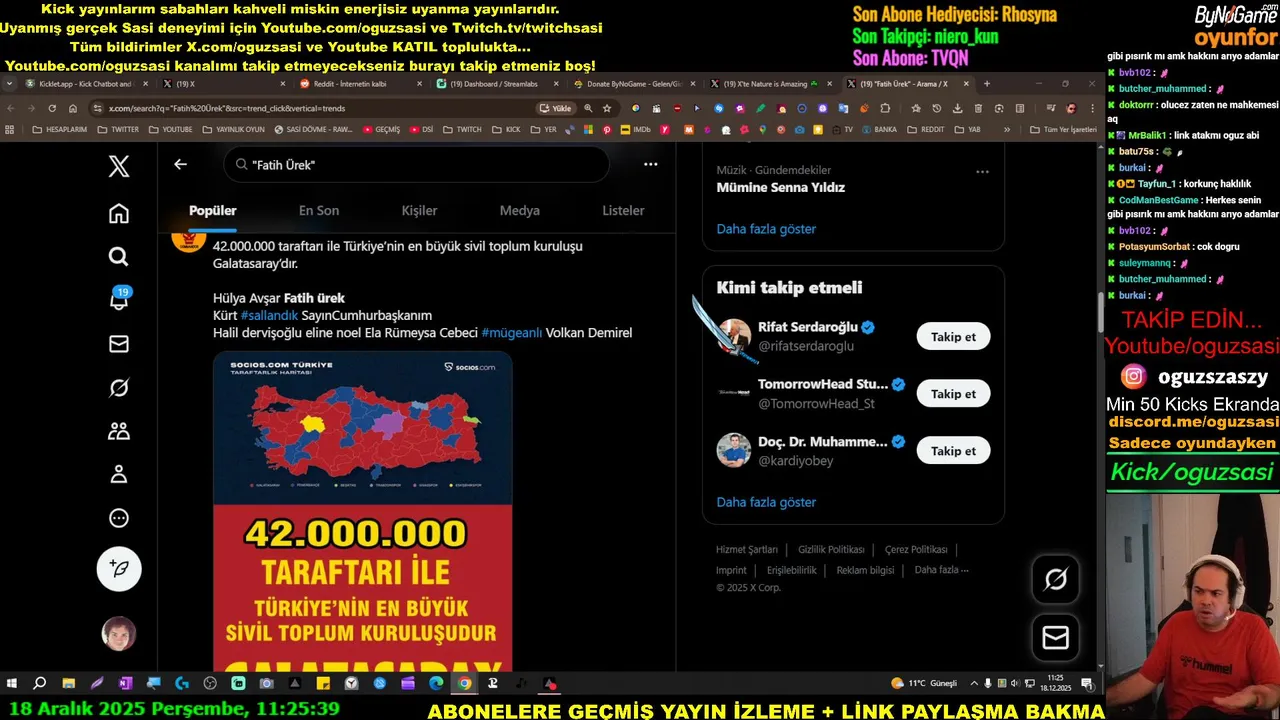Open the Galatasaray 42.000.000 map image
1280x720 pixels.
tap(362, 511)
